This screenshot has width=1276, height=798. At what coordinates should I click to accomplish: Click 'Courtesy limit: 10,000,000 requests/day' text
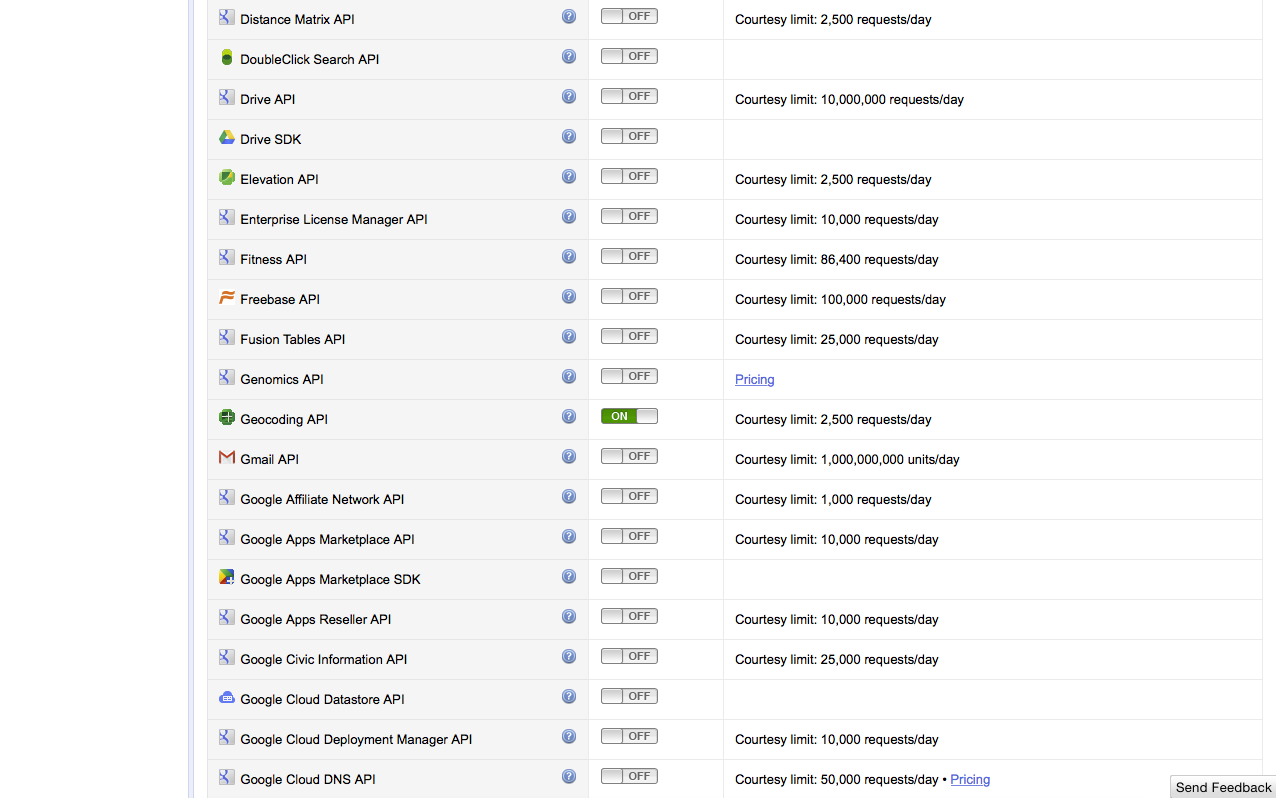(849, 99)
